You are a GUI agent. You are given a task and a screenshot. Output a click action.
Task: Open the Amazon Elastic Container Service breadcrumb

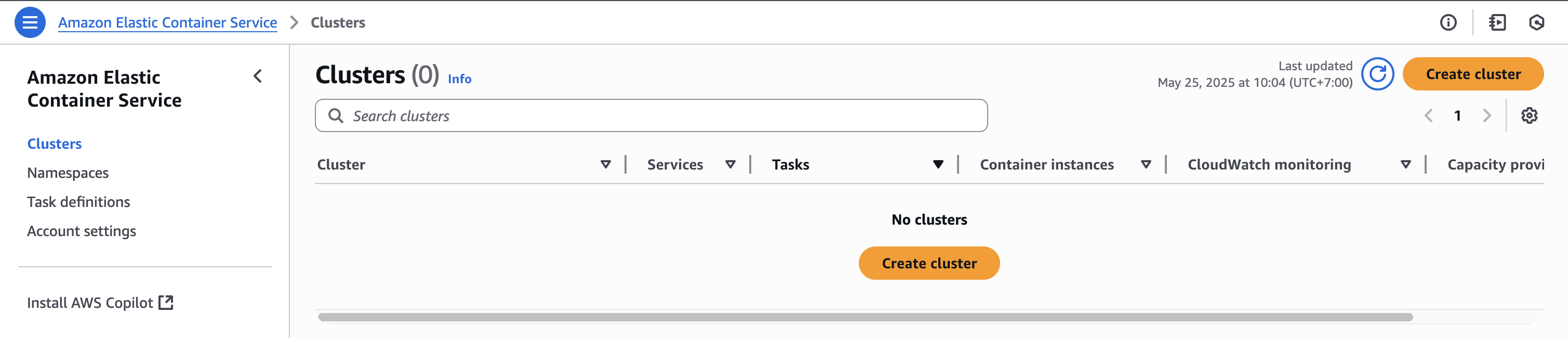point(167,22)
